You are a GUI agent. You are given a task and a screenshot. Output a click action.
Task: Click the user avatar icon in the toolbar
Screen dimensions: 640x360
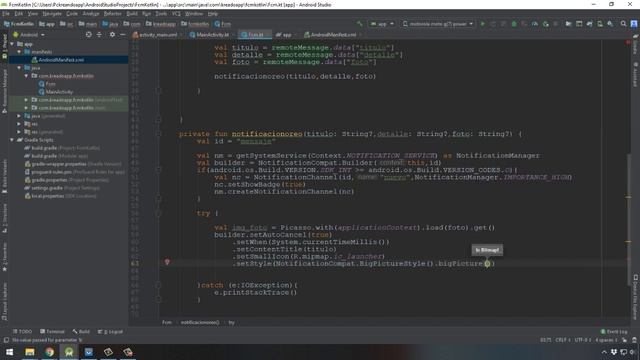tap(634, 24)
